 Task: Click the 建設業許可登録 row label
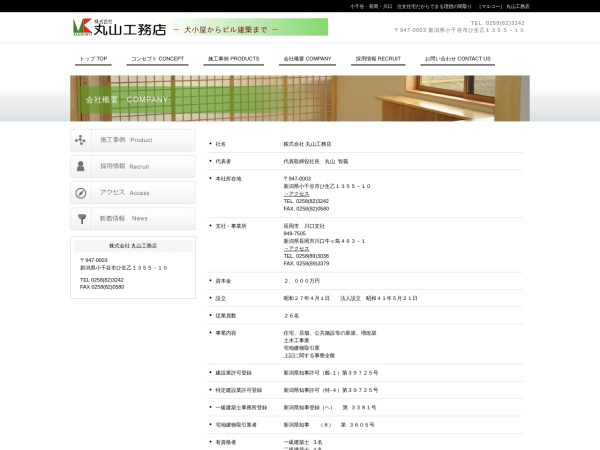[233, 373]
